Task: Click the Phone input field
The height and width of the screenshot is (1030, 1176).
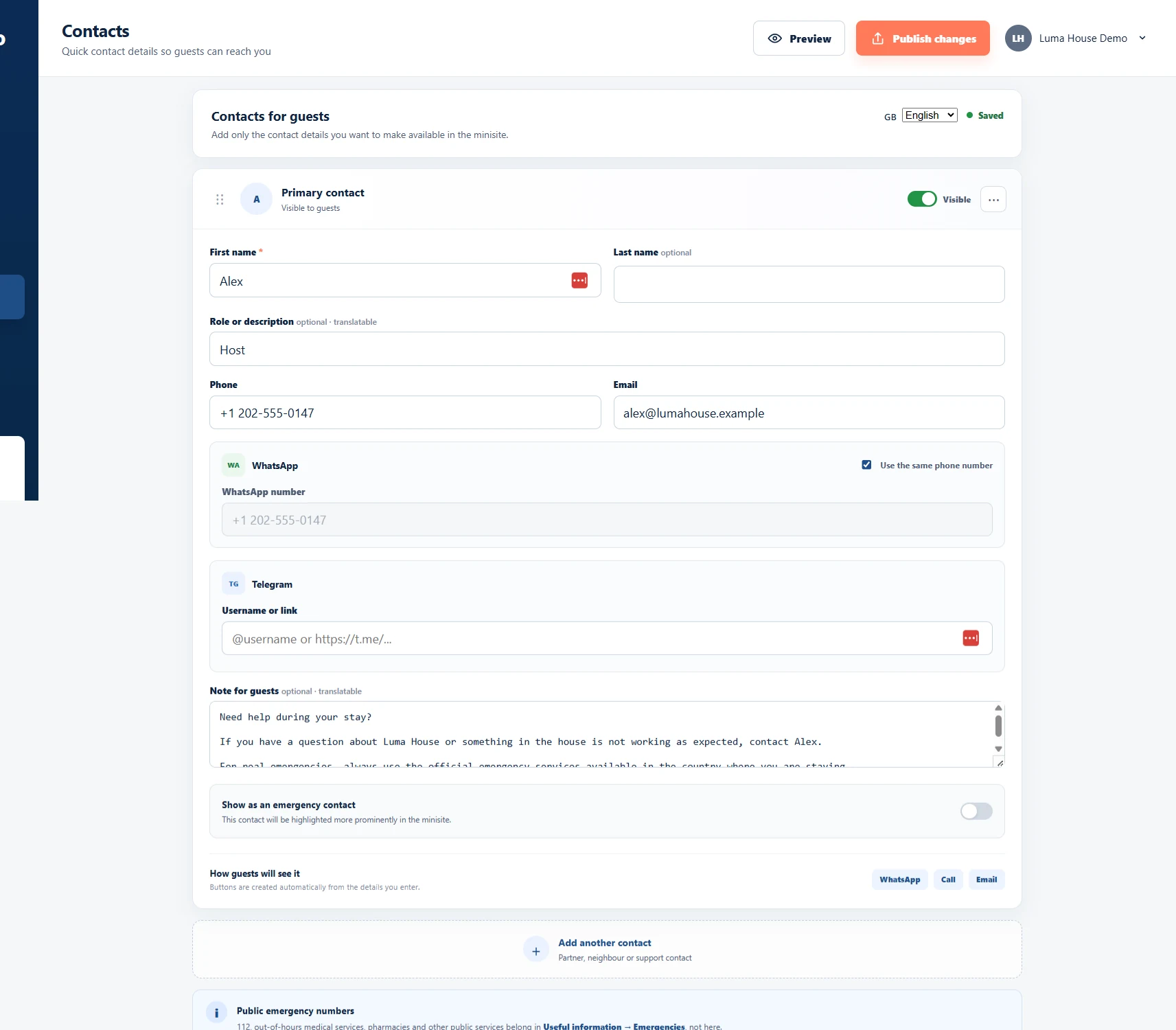Action: pyautogui.click(x=405, y=413)
